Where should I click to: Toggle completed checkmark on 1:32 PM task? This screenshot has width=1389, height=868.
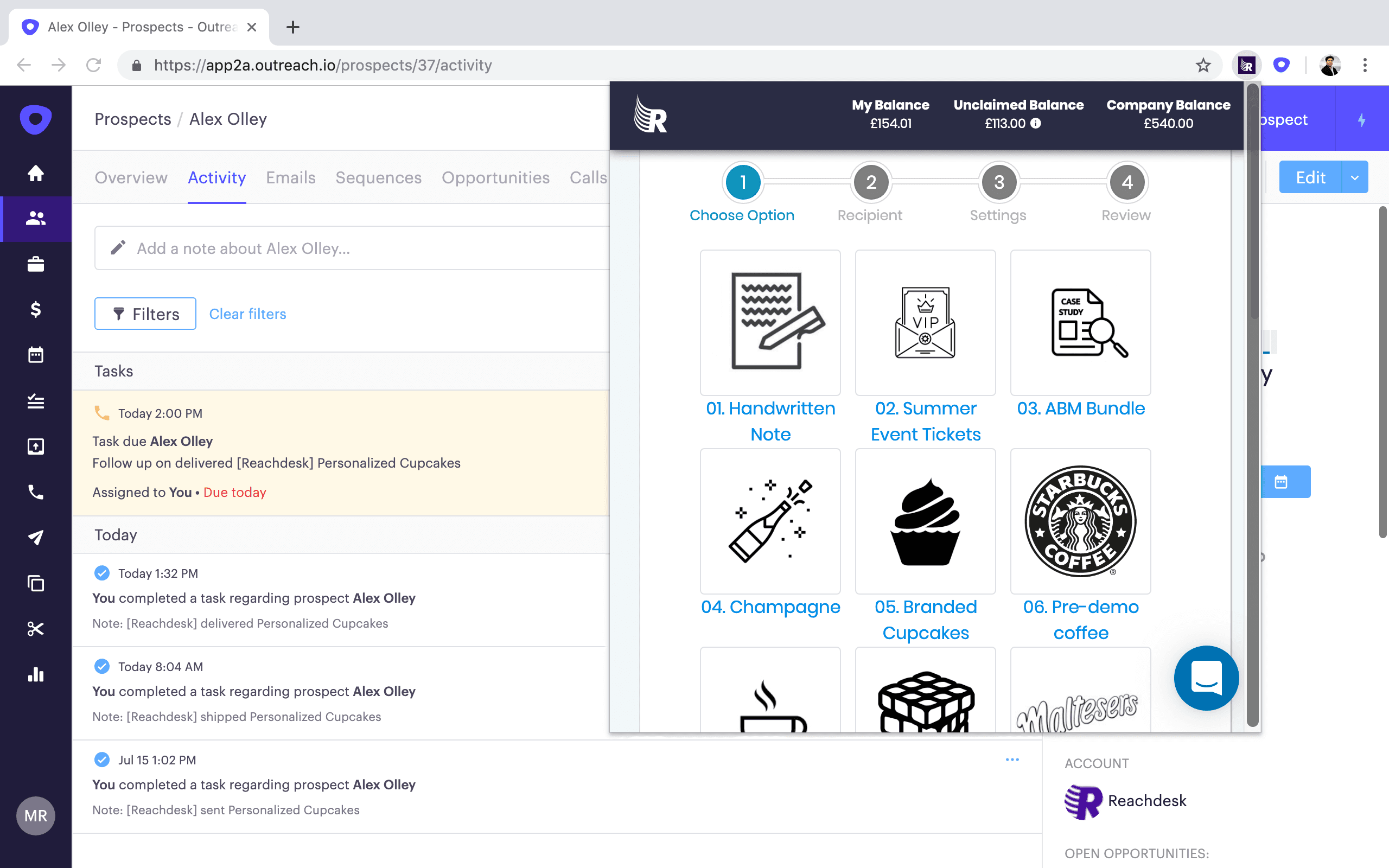(x=102, y=573)
